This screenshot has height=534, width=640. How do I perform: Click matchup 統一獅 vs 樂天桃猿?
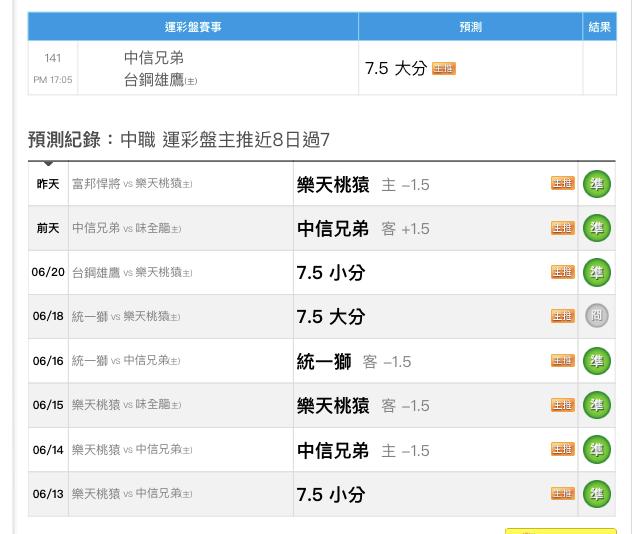[x=126, y=316]
